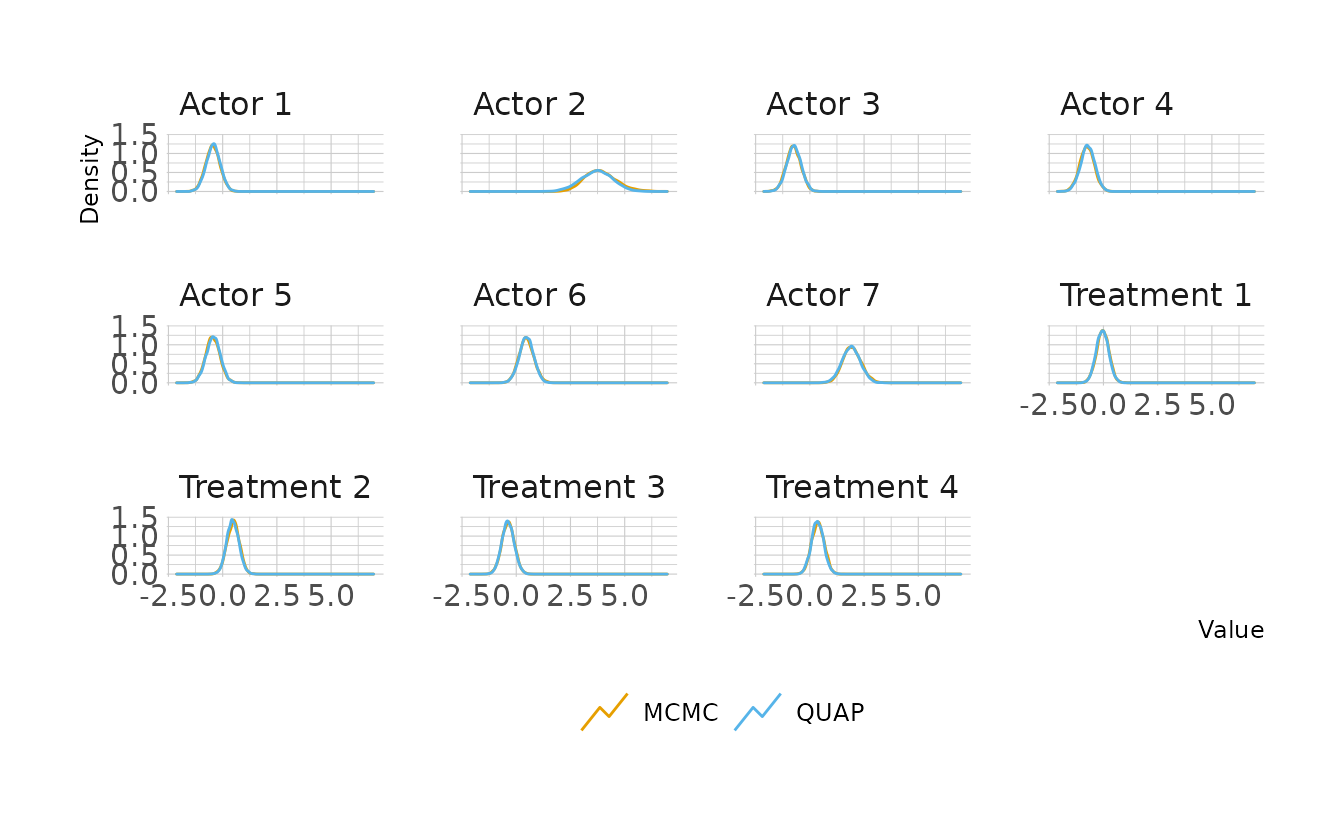Select the Actor 5 panel title
1344x830 pixels.
point(235,296)
